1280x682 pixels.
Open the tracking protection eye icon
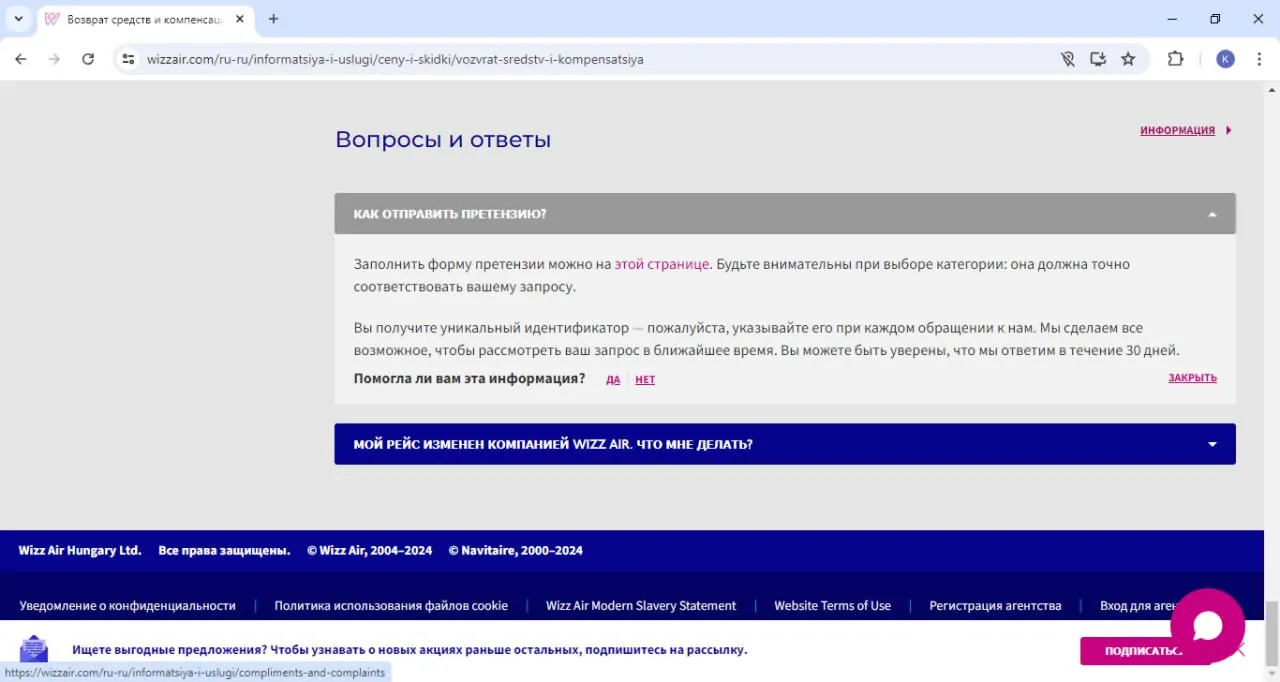pos(1068,59)
